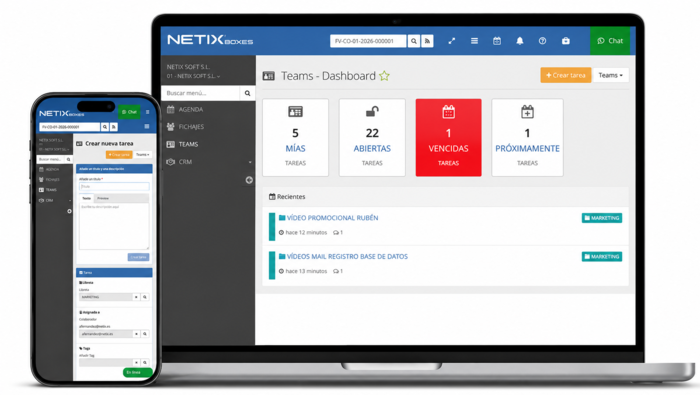
Task: Search tags with the magnifier icon
Action: tap(145, 362)
